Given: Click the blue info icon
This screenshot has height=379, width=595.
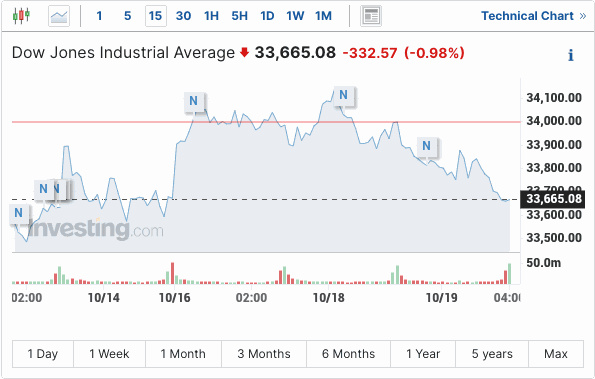Looking at the screenshot, I should point(571,55).
